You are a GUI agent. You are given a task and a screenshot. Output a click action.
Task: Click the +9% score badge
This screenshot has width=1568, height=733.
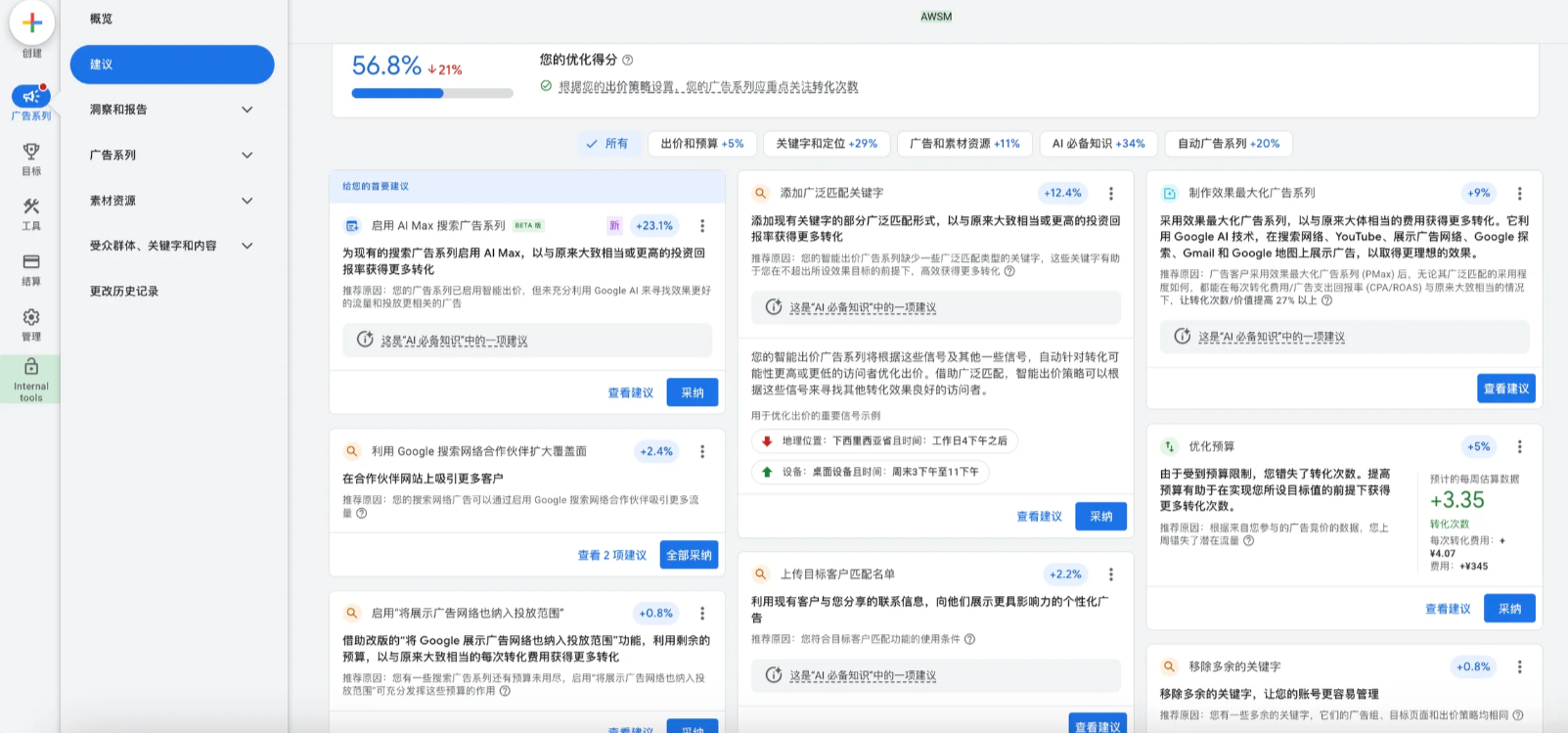[1479, 194]
